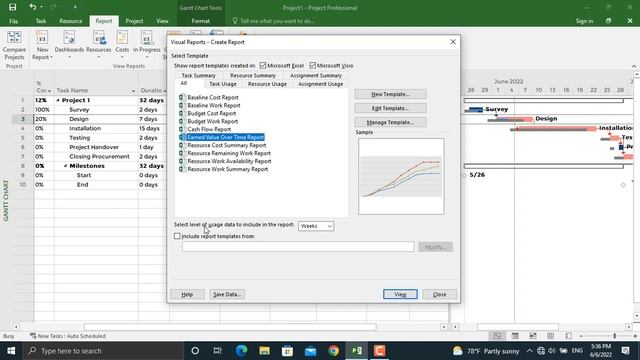
Task: Click Manage Template button
Action: click(x=391, y=122)
